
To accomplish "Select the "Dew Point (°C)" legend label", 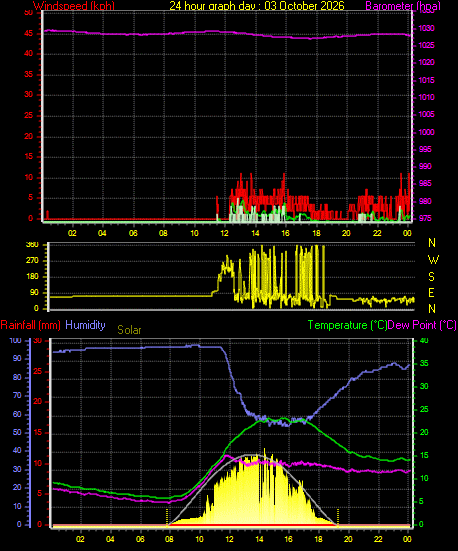I will click(x=422, y=325).
